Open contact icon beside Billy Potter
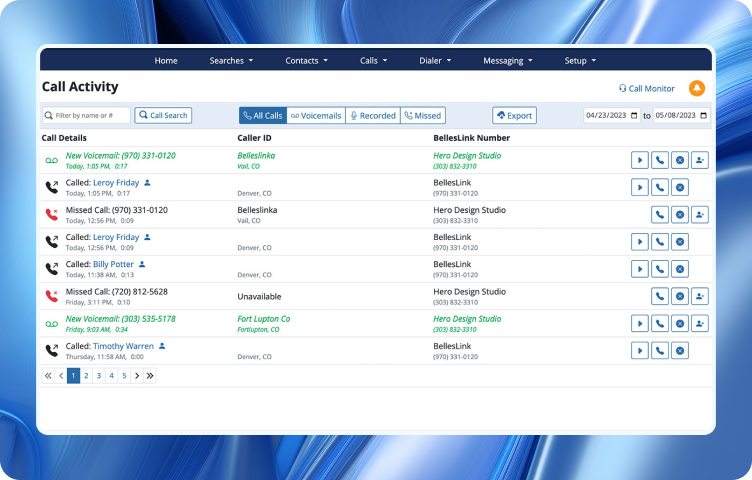This screenshot has height=480, width=752. (142, 264)
